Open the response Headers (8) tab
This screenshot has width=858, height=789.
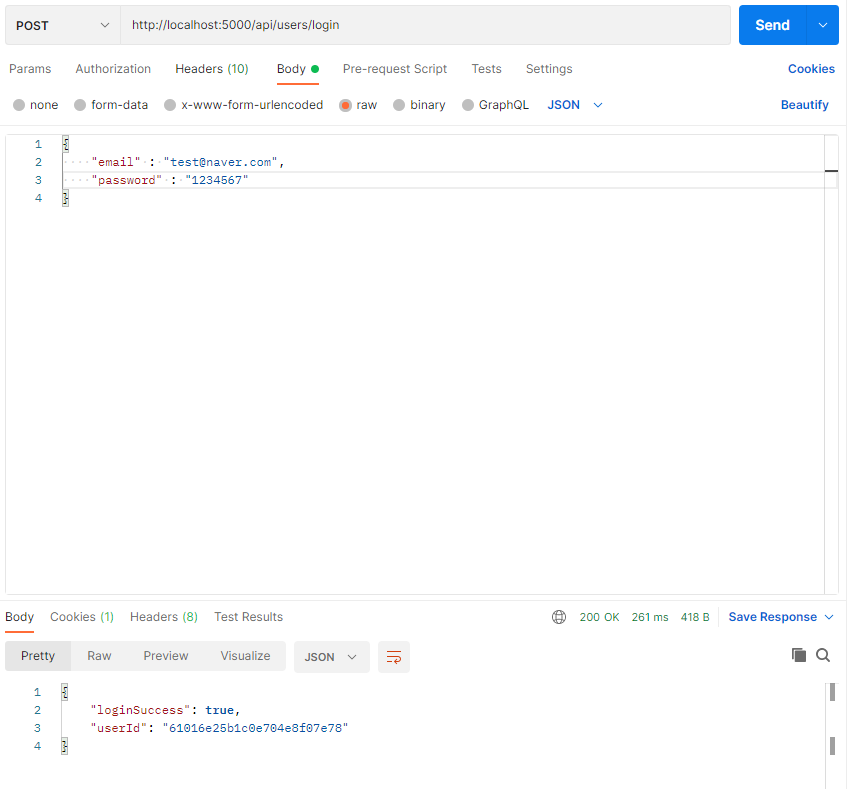(164, 617)
